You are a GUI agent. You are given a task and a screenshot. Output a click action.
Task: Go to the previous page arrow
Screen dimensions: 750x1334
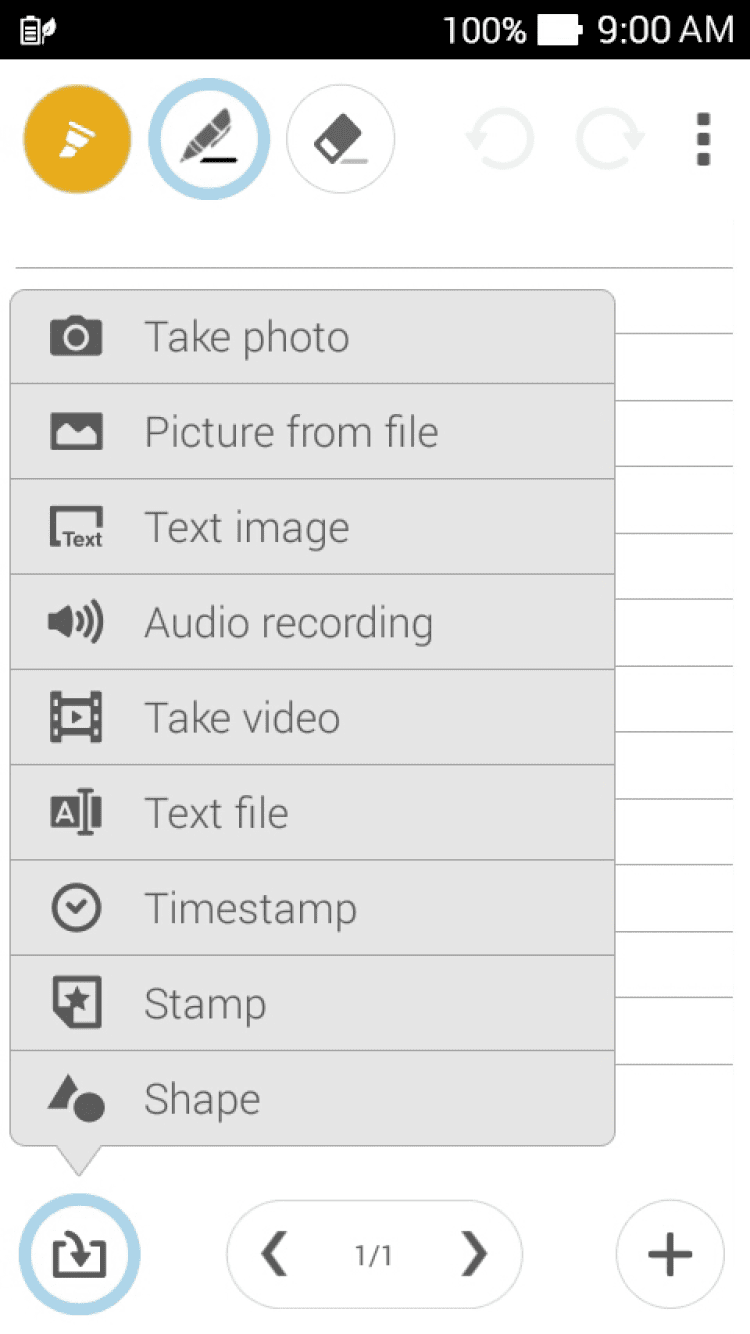pyautogui.click(x=273, y=1254)
